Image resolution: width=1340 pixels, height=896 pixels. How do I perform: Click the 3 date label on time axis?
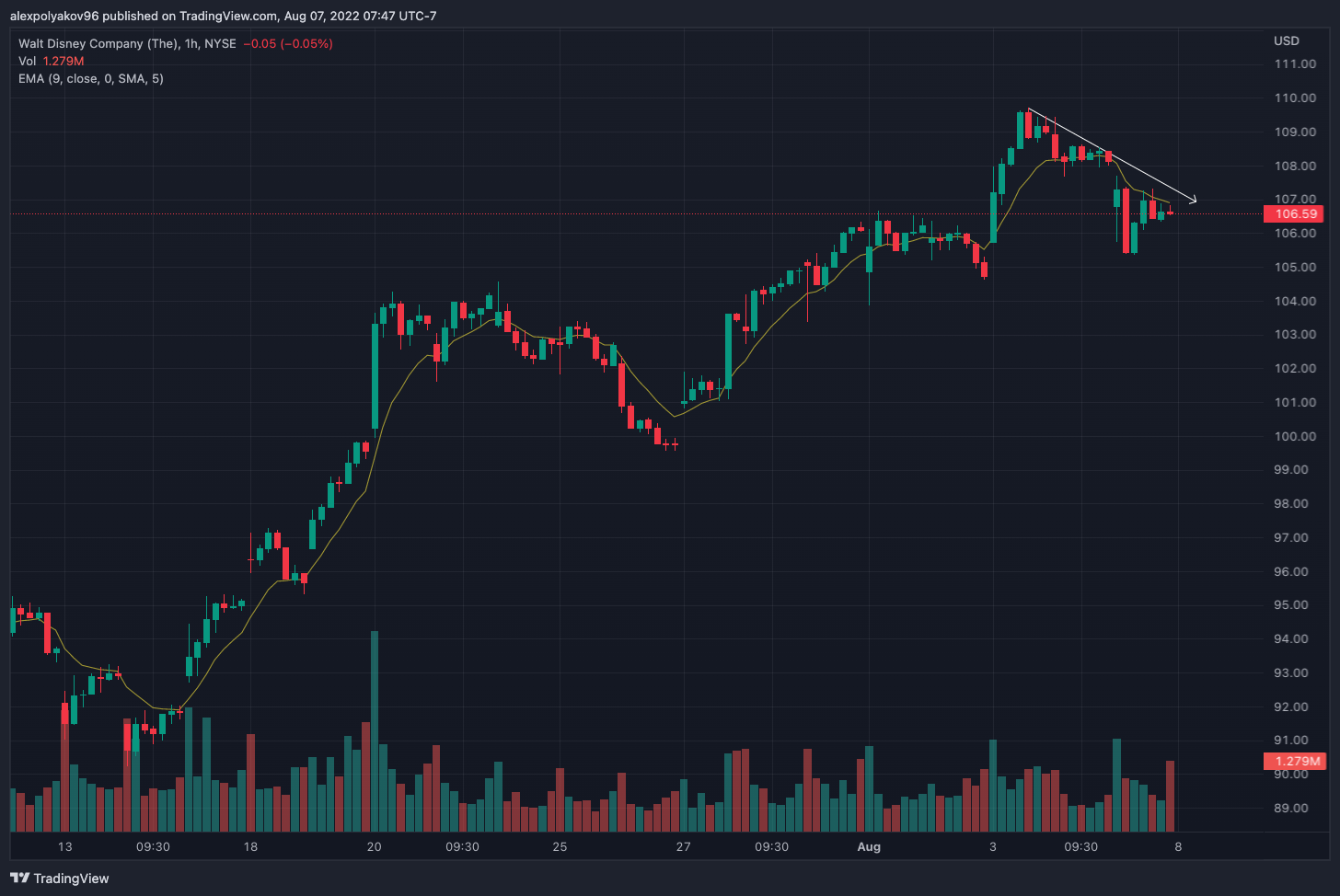(x=993, y=846)
